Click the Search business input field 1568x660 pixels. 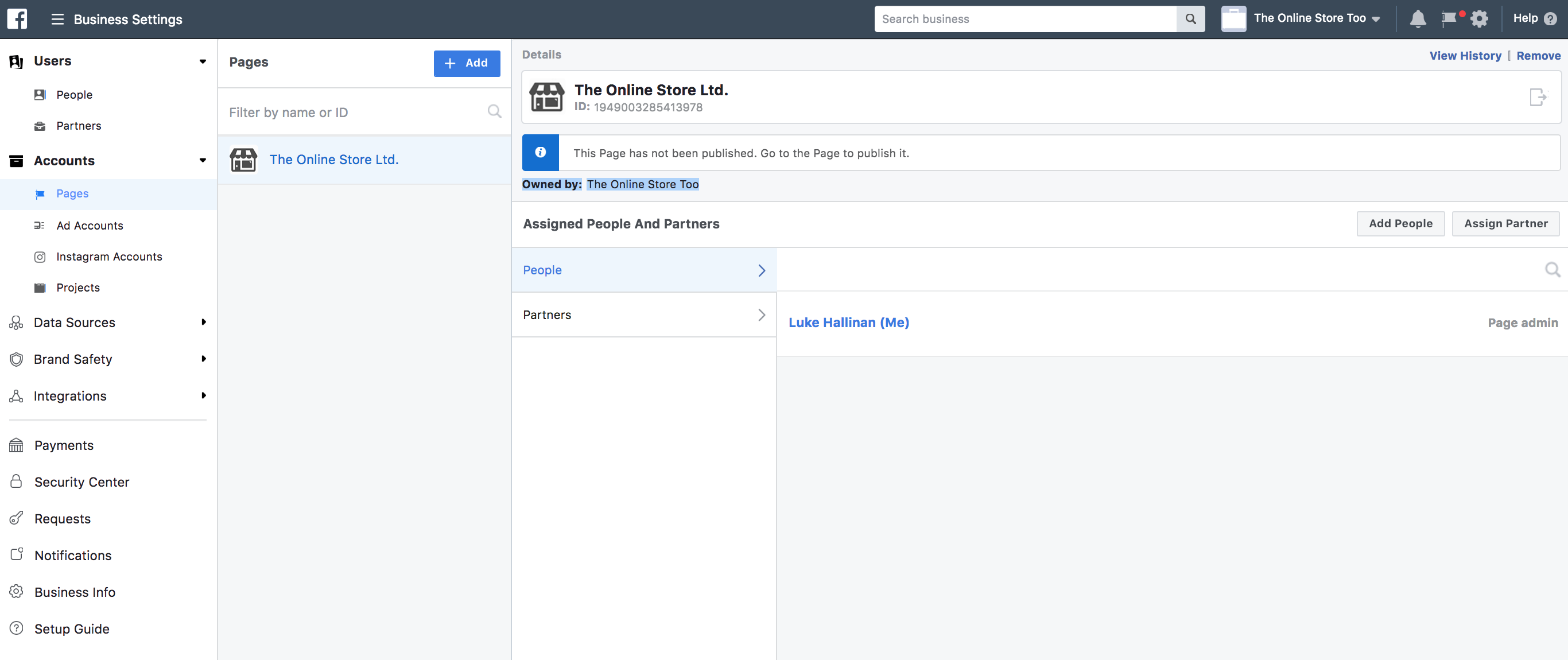tap(1026, 19)
